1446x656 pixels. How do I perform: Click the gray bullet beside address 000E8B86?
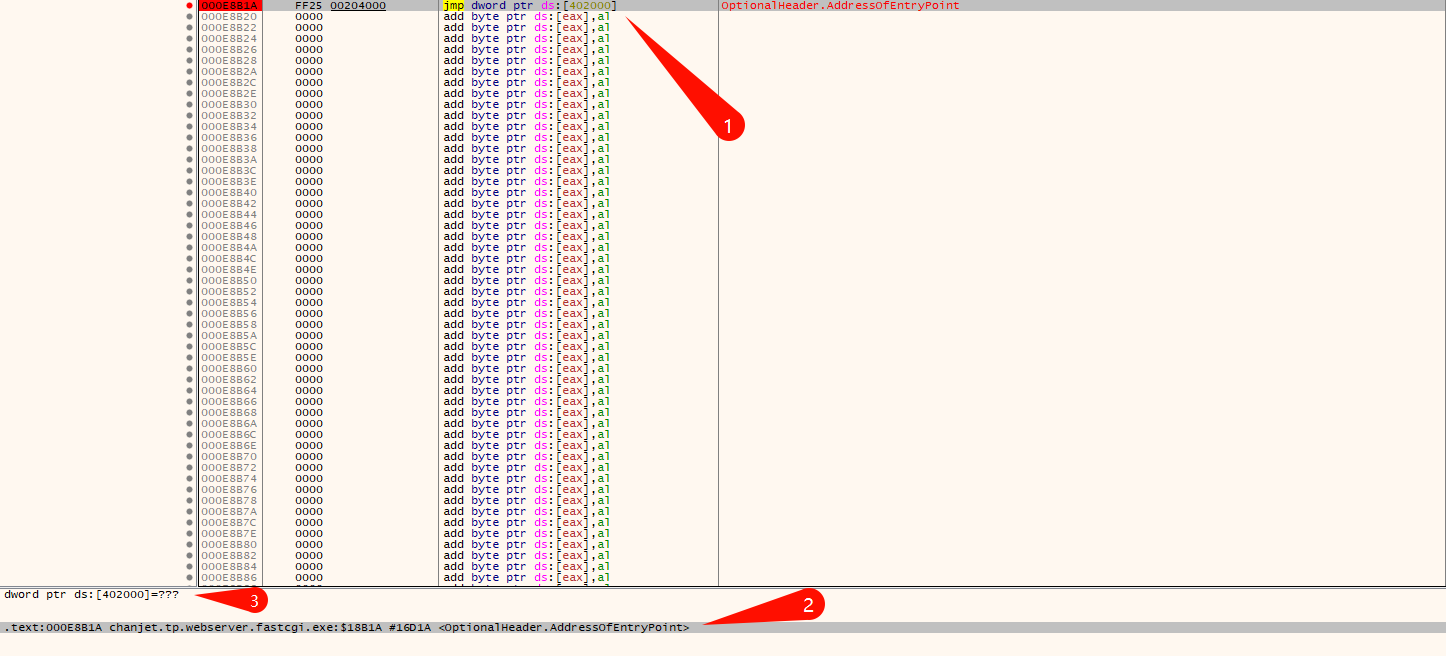click(x=189, y=578)
